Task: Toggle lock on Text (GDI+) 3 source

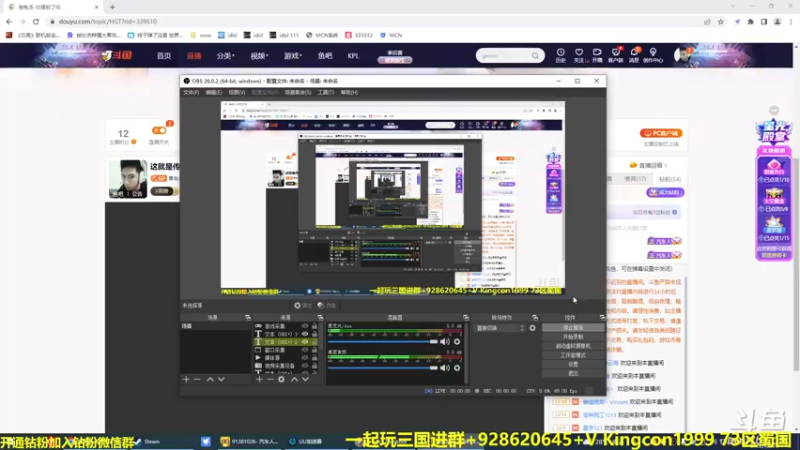Action: pos(314,334)
